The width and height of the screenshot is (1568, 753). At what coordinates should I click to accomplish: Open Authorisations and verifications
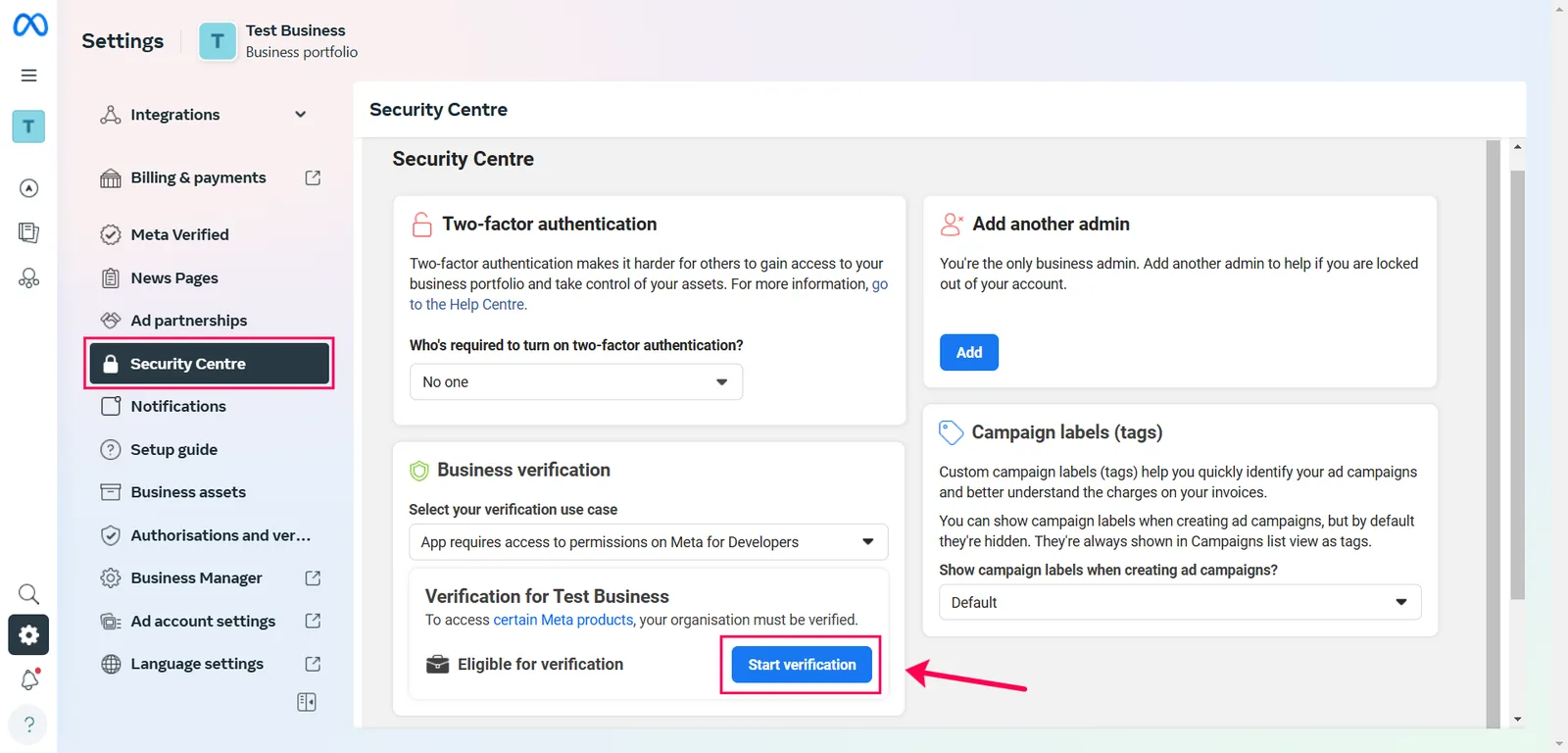[210, 535]
